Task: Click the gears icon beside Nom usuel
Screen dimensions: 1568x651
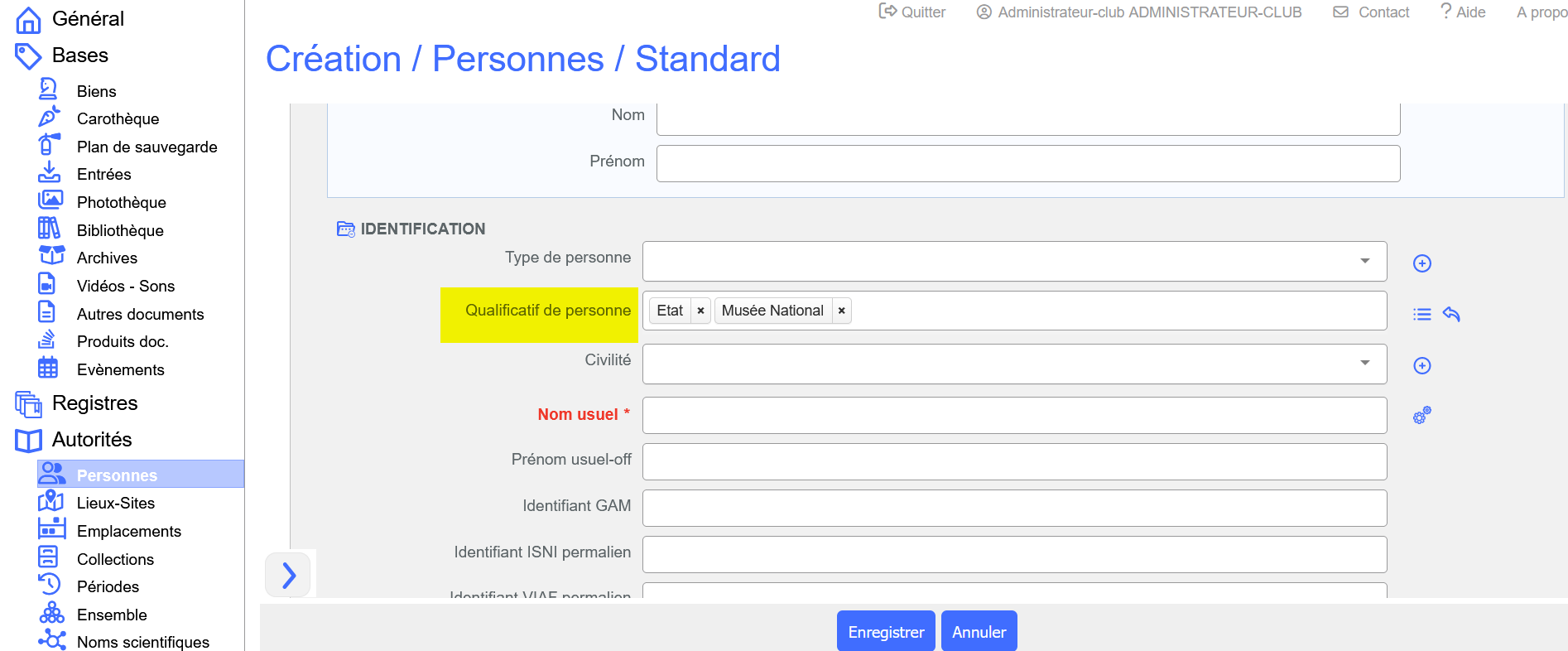Action: (x=1421, y=415)
